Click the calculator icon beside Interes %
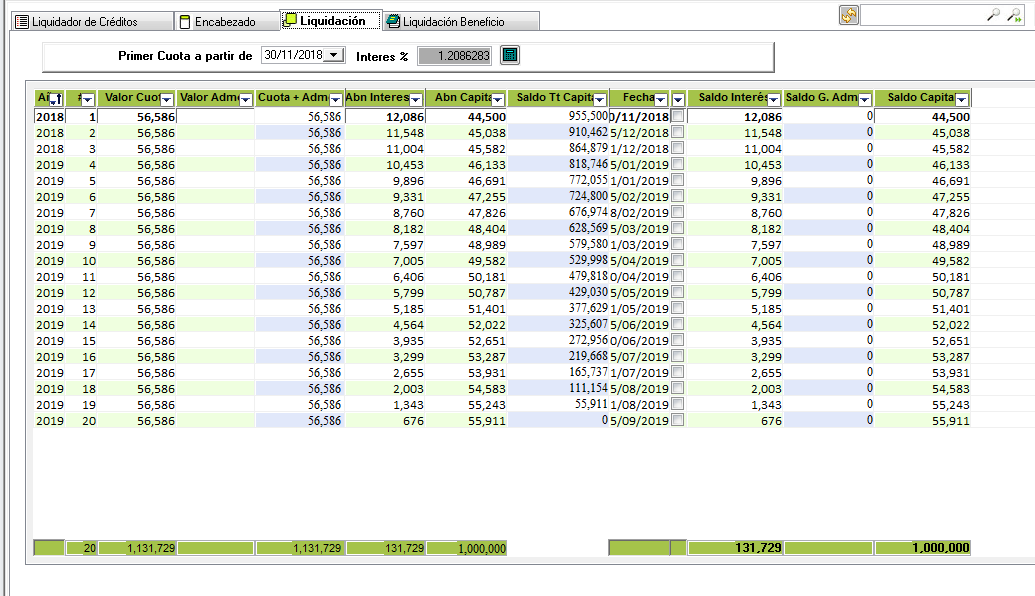This screenshot has width=1035, height=596. tap(509, 55)
